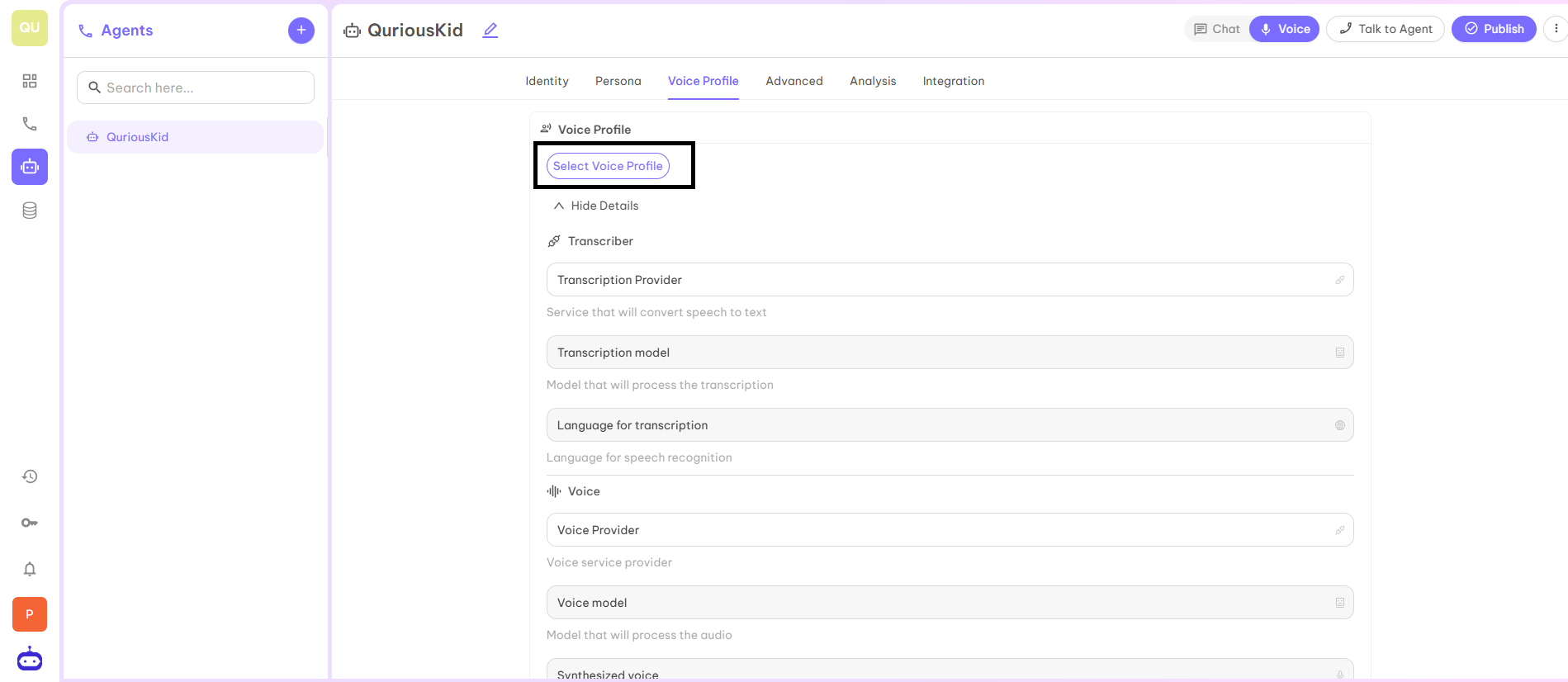Open the Persona tab
Viewport: 1568px width, 682px height.
click(x=618, y=81)
